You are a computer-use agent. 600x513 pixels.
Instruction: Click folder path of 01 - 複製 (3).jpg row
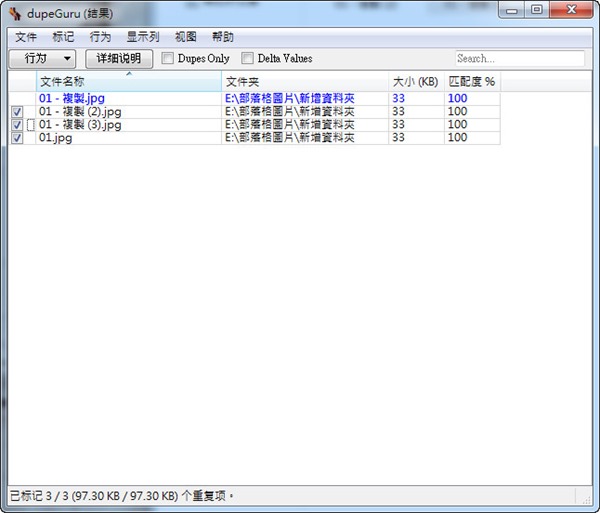click(290, 125)
